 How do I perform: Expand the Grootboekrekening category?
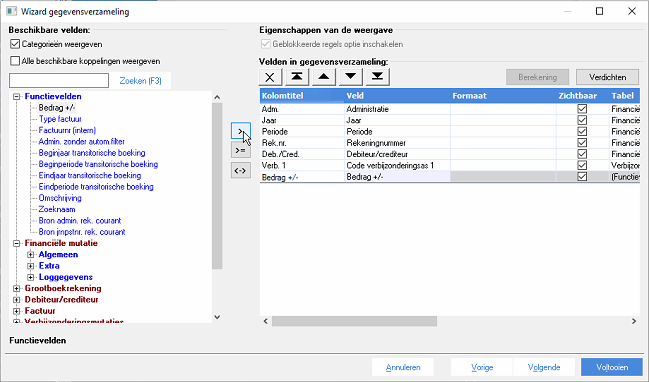[x=16, y=288]
